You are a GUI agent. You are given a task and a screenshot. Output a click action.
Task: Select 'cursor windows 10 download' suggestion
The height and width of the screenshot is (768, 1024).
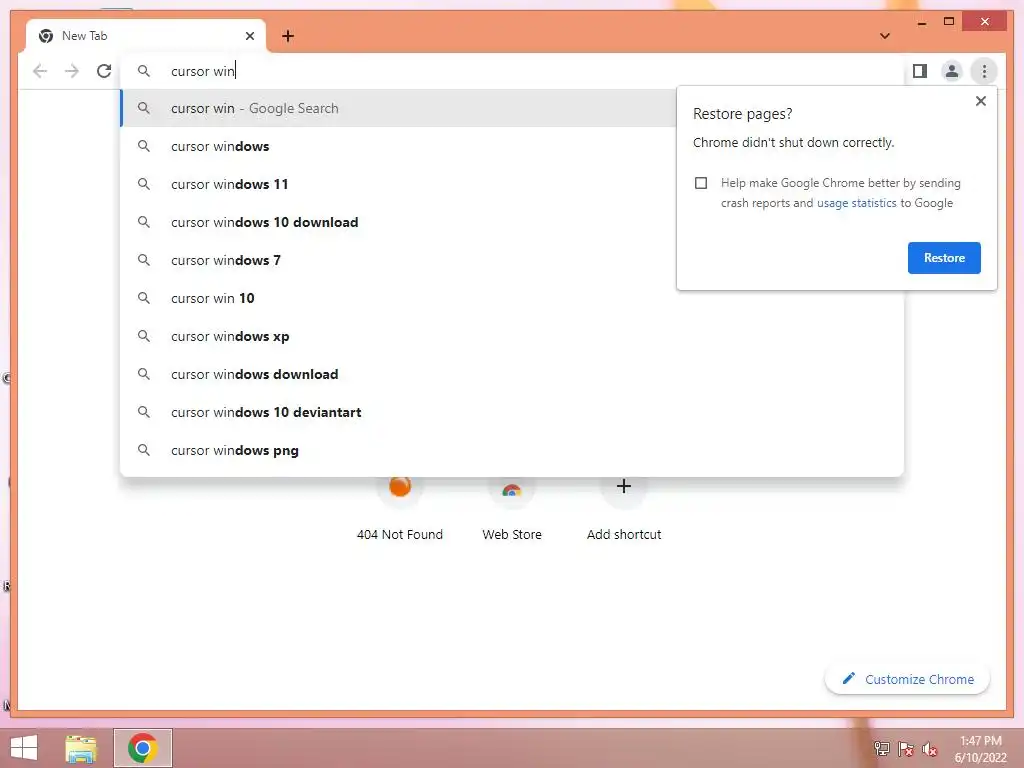pos(398,222)
